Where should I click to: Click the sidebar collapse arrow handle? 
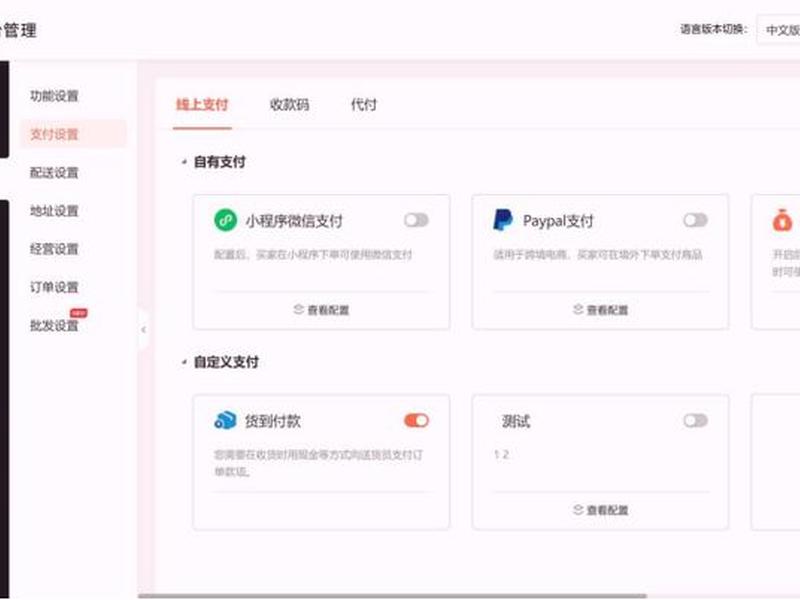(143, 330)
